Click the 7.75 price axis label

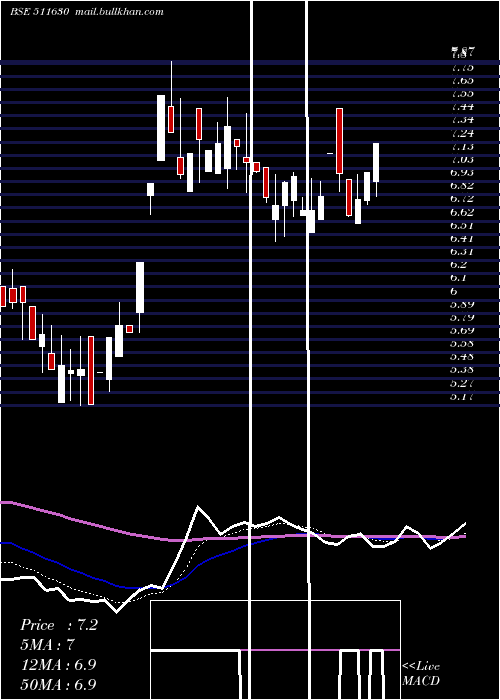462,67
